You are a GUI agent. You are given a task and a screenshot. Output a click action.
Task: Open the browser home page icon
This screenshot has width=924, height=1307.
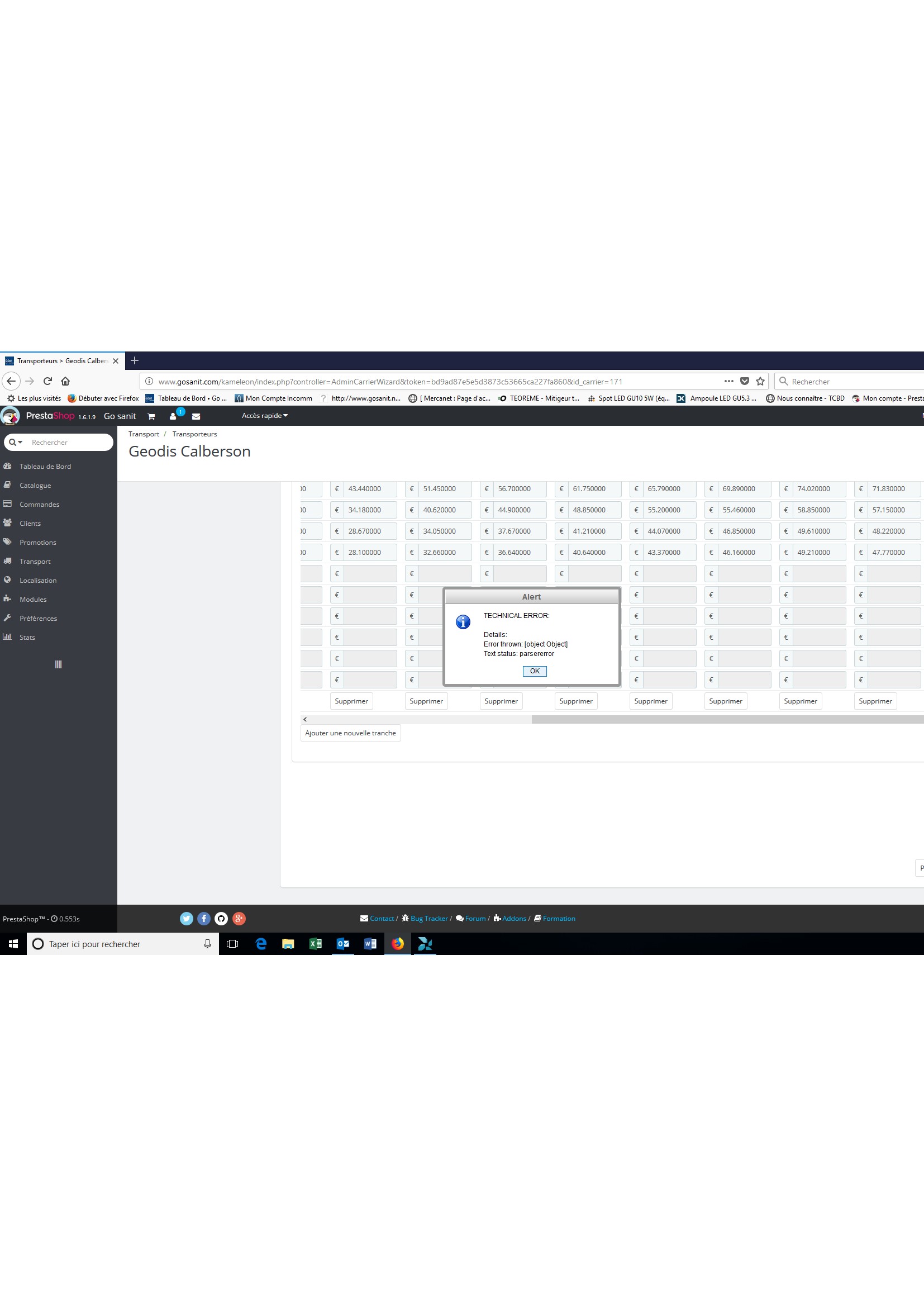coord(65,381)
